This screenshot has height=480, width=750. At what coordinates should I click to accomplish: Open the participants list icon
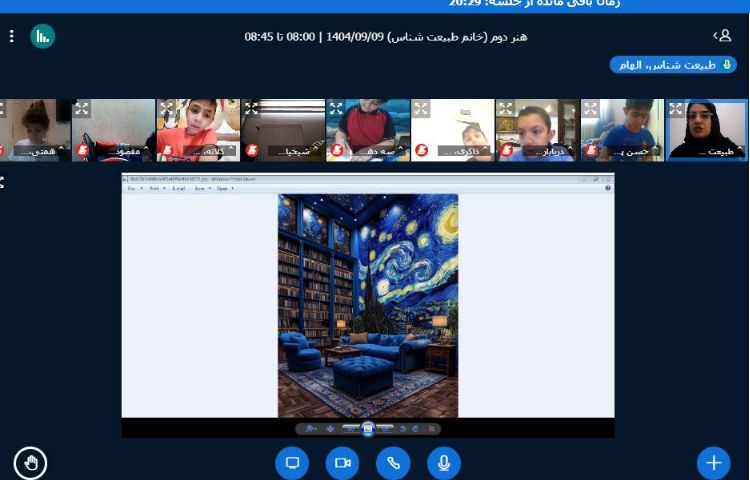723,36
